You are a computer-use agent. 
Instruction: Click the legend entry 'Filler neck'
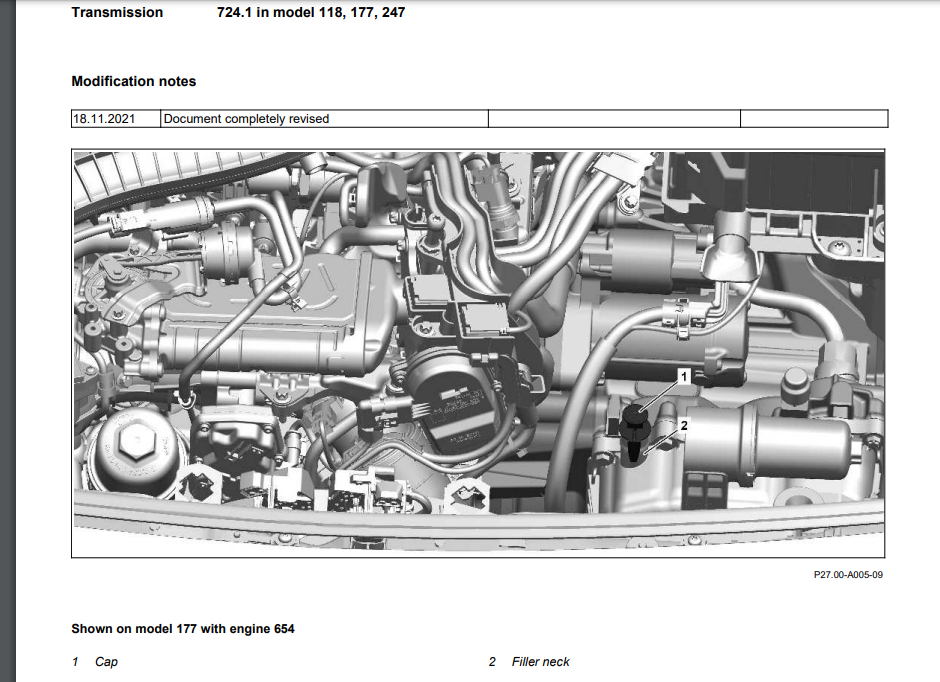click(540, 662)
